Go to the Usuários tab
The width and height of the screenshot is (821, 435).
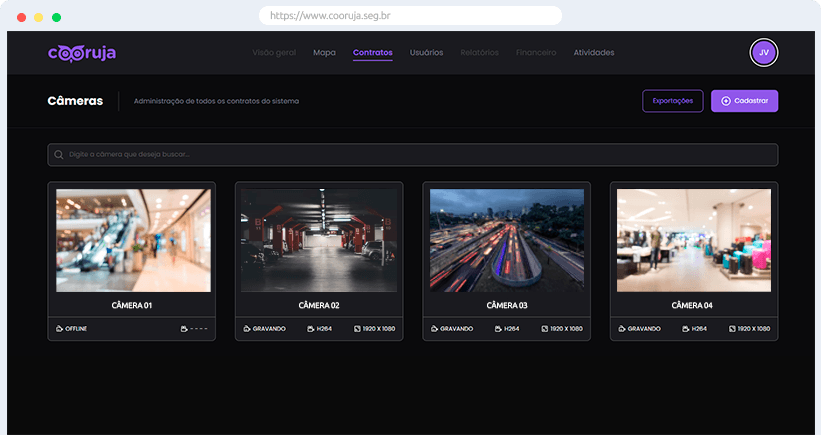tap(426, 53)
